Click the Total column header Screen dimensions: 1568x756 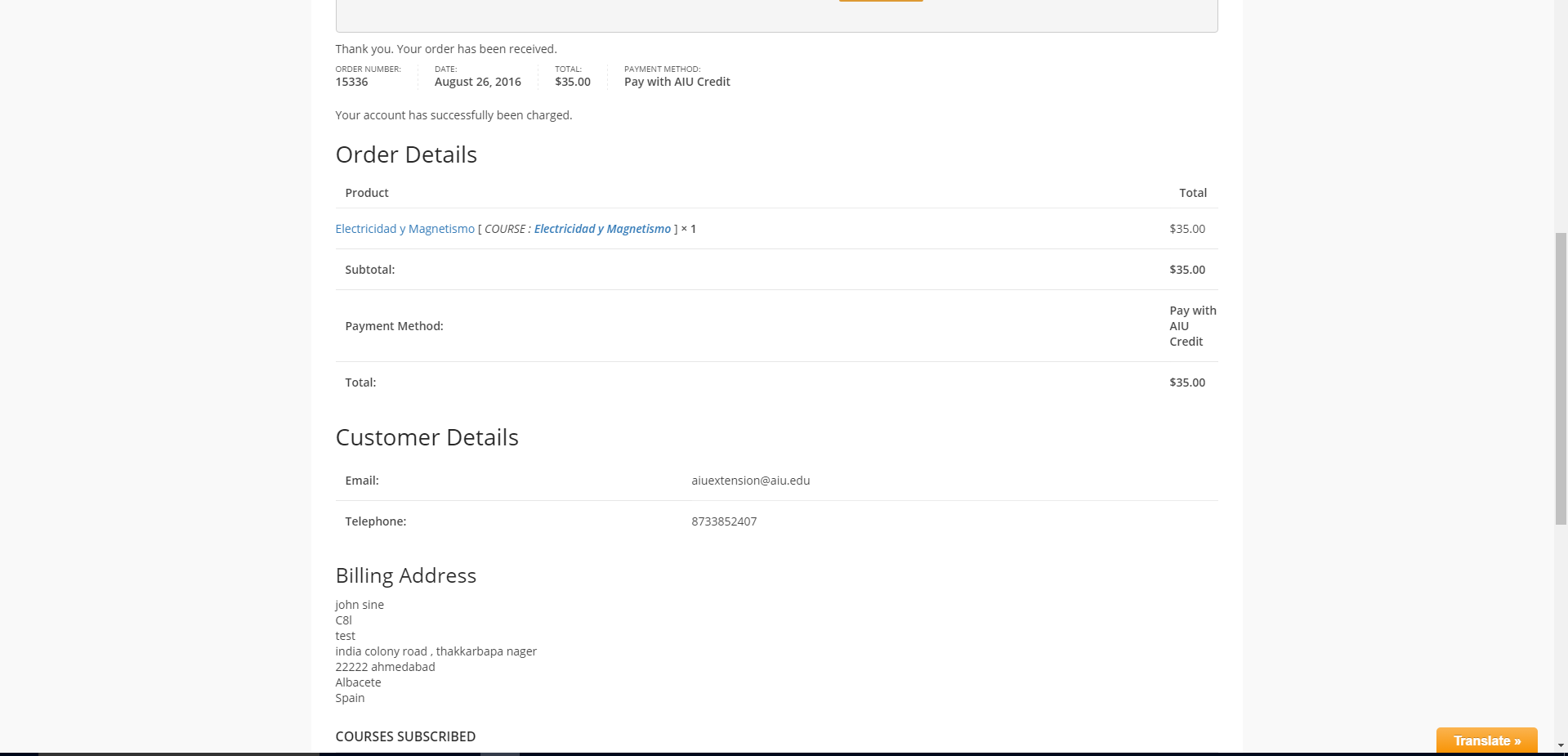[1192, 193]
